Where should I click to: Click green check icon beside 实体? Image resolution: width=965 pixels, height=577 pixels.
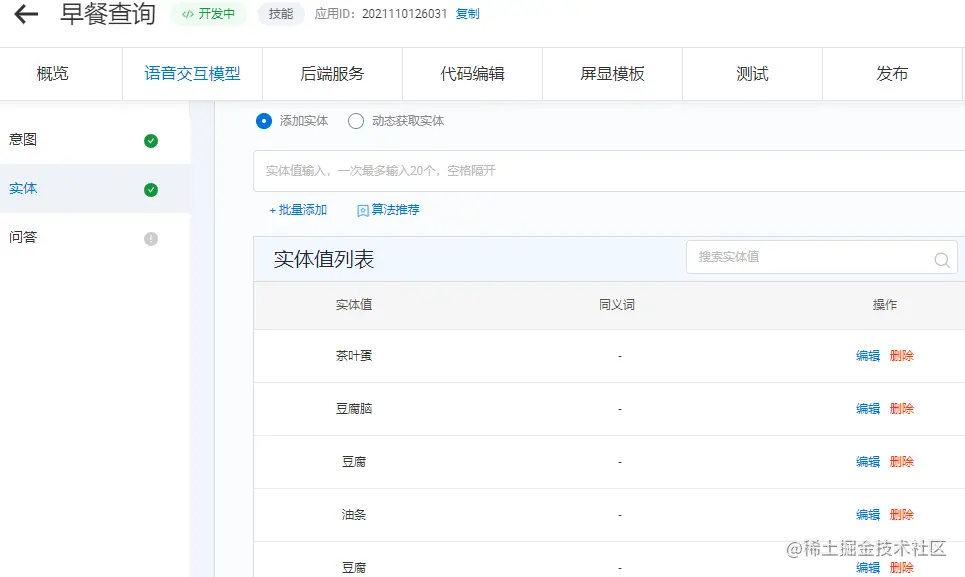(x=151, y=189)
